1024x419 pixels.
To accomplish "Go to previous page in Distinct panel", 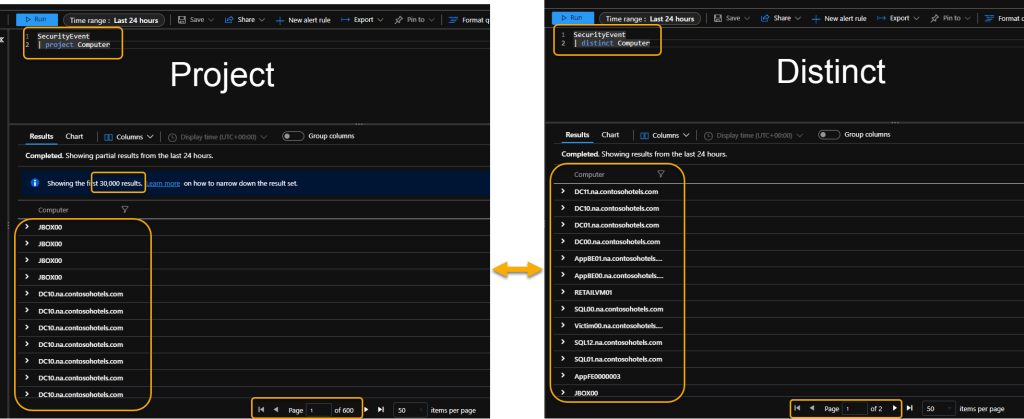I will coord(812,408).
